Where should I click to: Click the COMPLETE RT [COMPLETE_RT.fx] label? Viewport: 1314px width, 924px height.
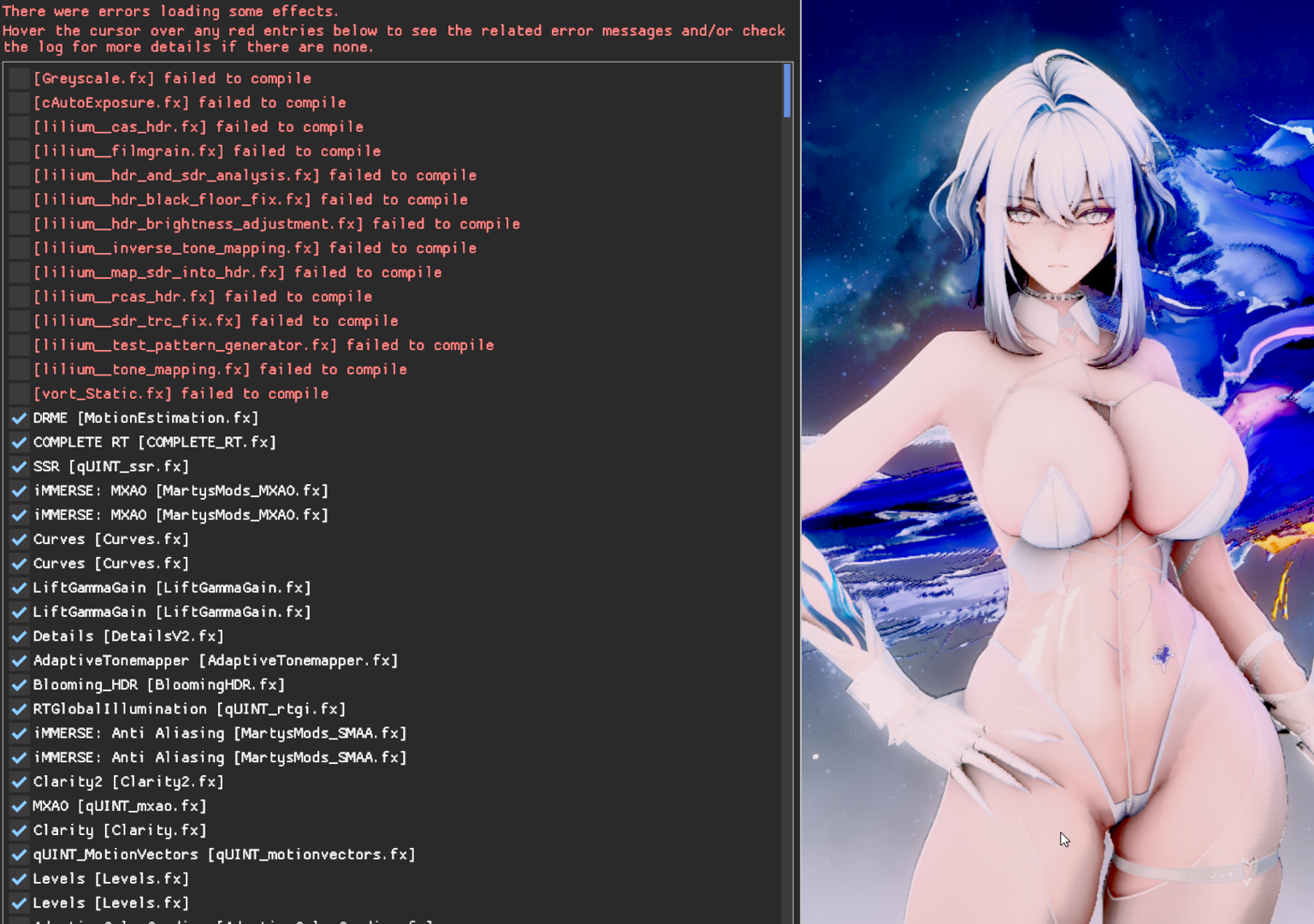[x=155, y=442]
